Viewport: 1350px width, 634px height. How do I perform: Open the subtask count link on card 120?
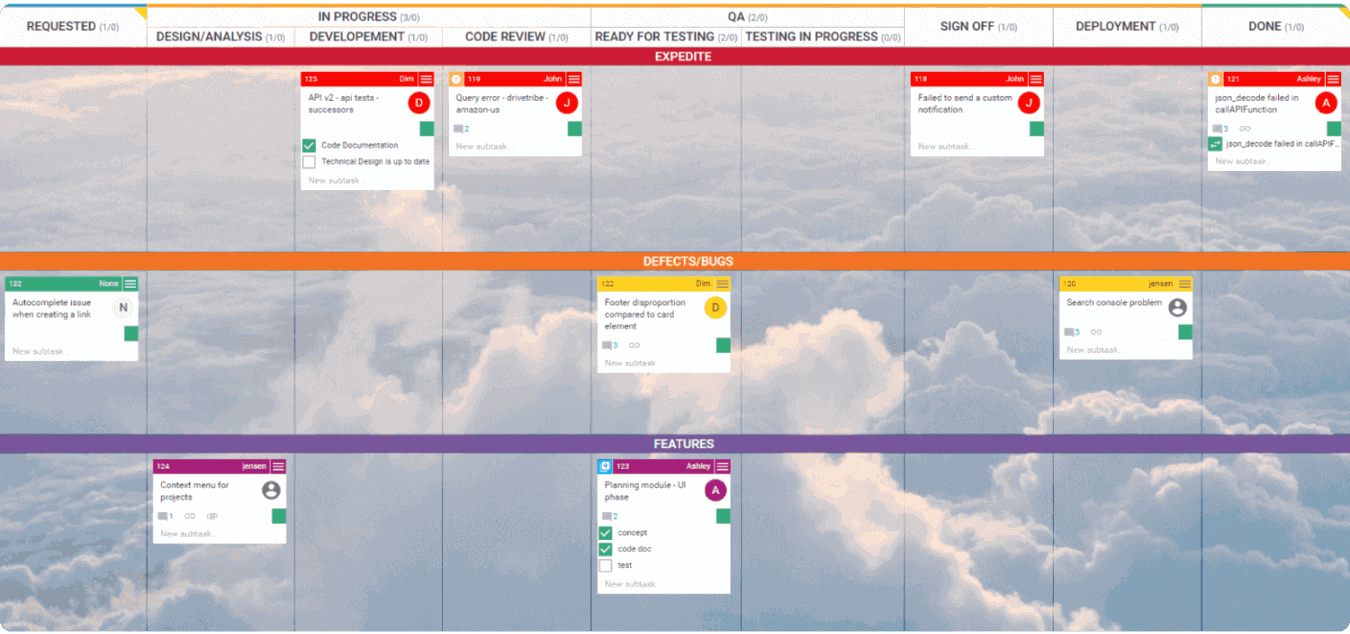(1075, 332)
